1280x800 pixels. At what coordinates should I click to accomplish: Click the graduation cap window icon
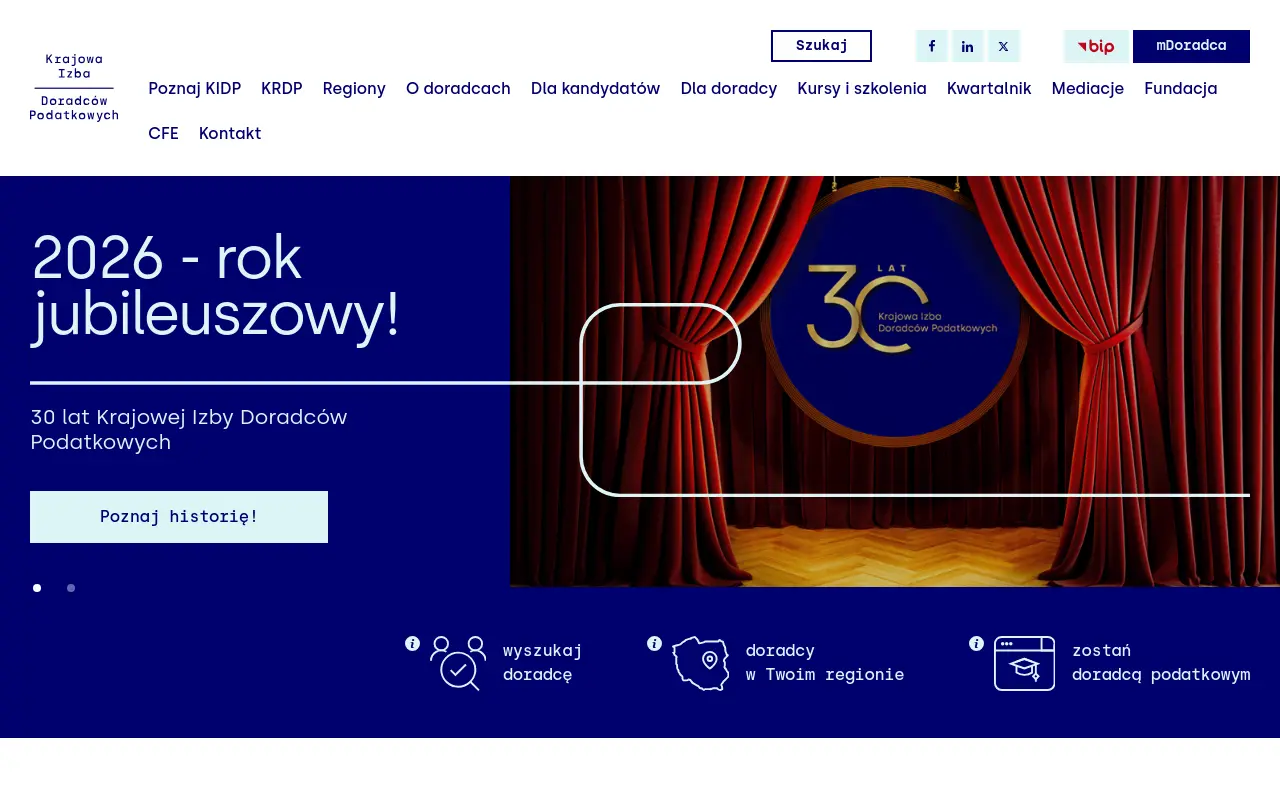1024,663
